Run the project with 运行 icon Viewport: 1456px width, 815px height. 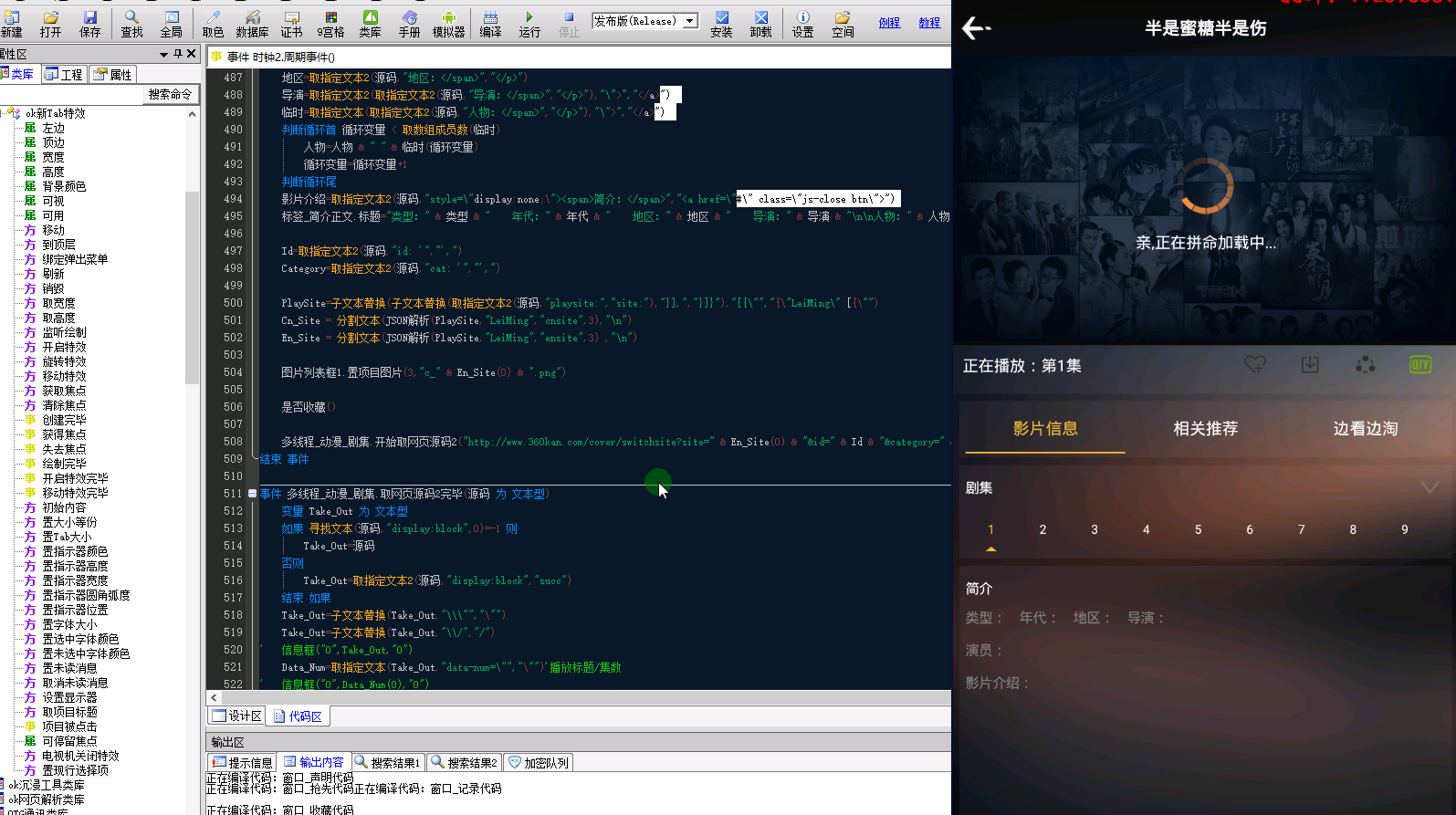point(529,24)
